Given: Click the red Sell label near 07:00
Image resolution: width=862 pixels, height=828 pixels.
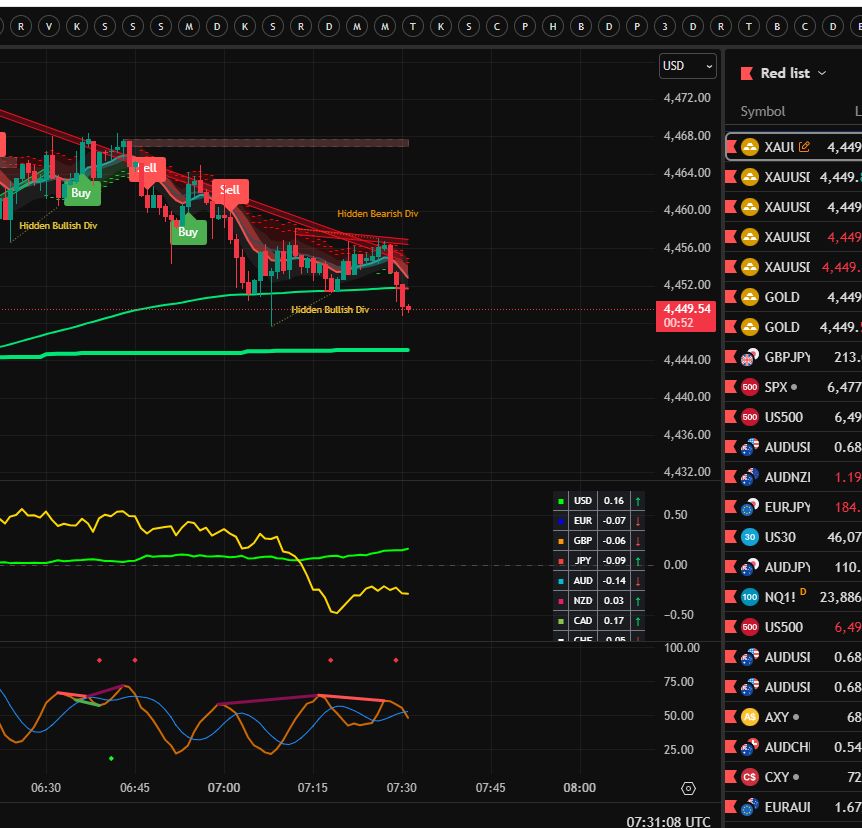Looking at the screenshot, I should tap(230, 189).
